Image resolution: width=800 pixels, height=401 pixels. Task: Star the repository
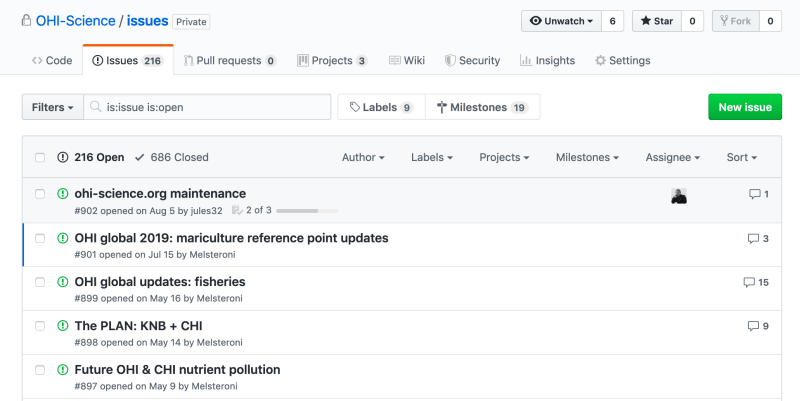coord(657,21)
